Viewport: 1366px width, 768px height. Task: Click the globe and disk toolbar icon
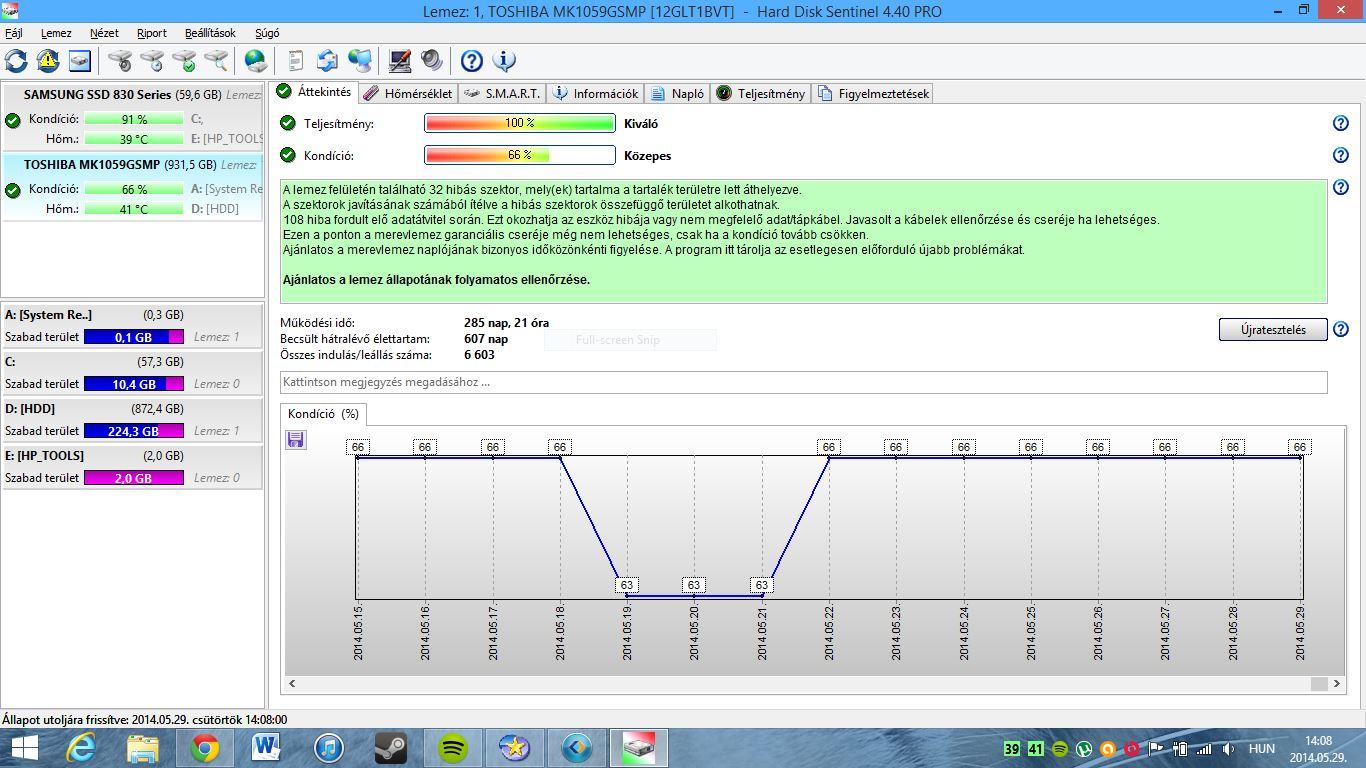pyautogui.click(x=256, y=61)
